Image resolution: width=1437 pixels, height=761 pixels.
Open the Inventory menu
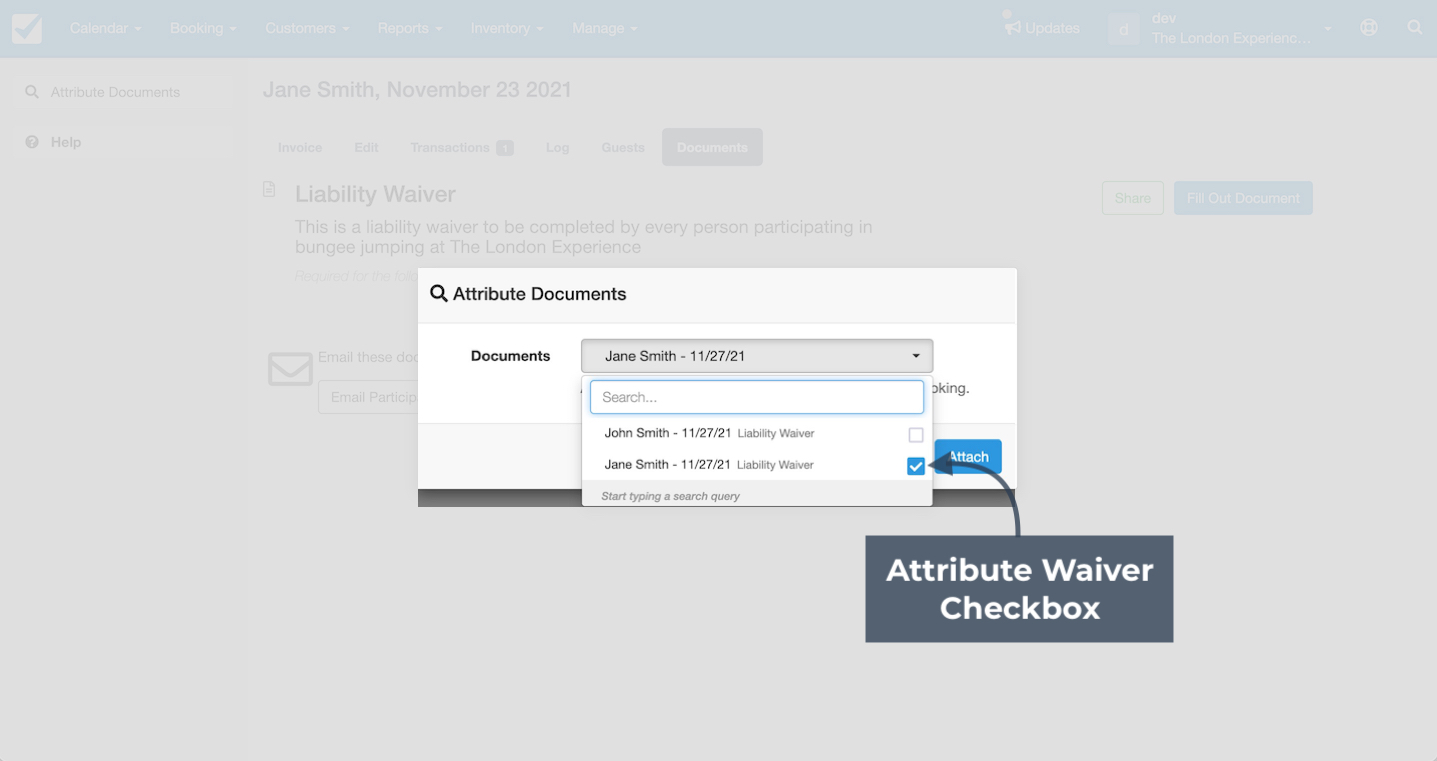tap(507, 28)
